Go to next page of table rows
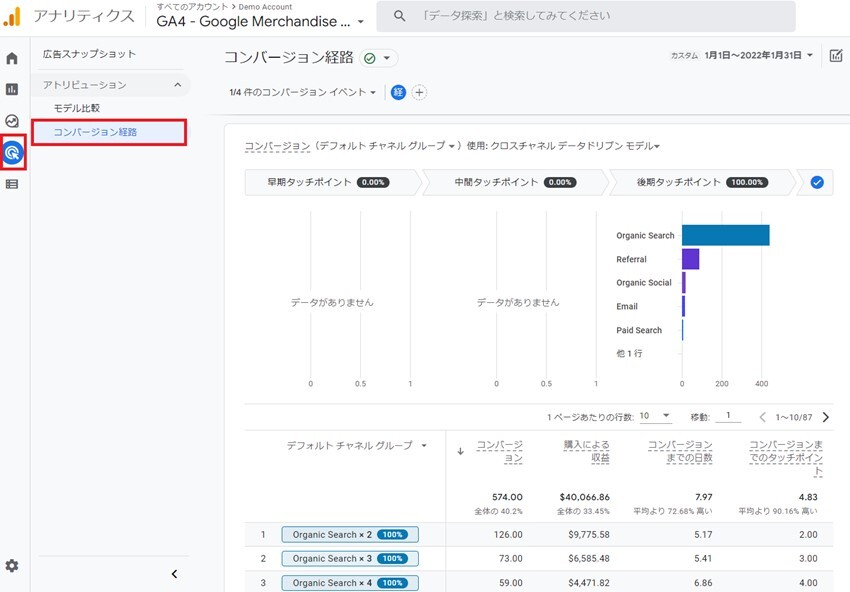This screenshot has width=850, height=592. [825, 417]
